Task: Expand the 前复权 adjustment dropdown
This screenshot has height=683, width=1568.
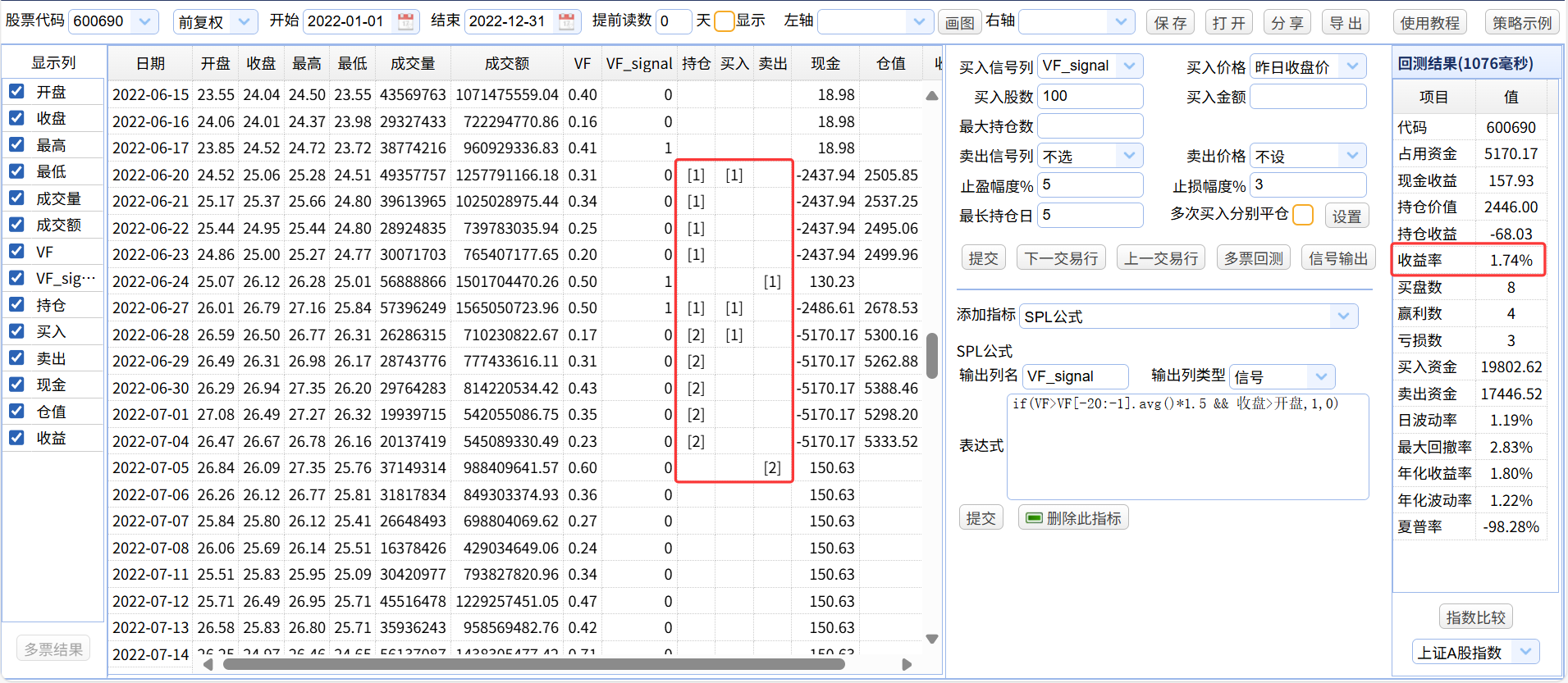Action: [x=244, y=22]
